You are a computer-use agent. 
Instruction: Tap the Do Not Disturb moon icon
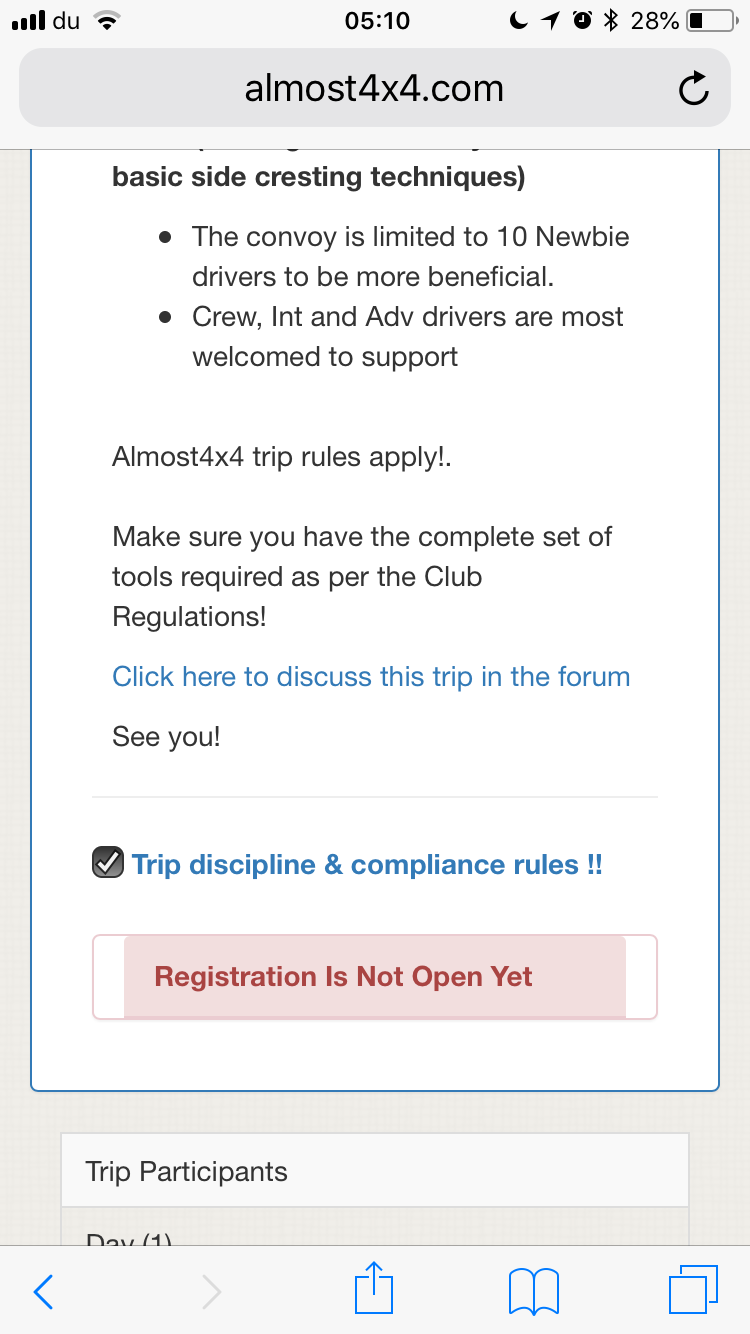pos(518,21)
